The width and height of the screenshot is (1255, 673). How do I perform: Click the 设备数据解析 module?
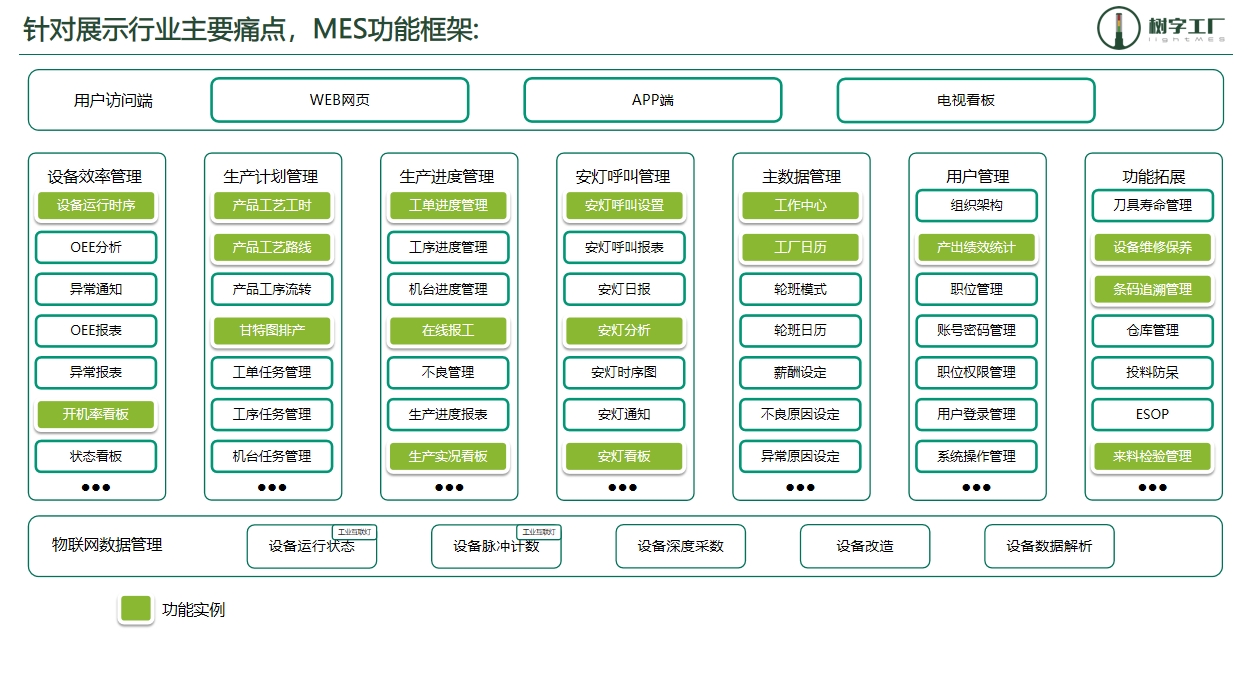coord(1050,545)
